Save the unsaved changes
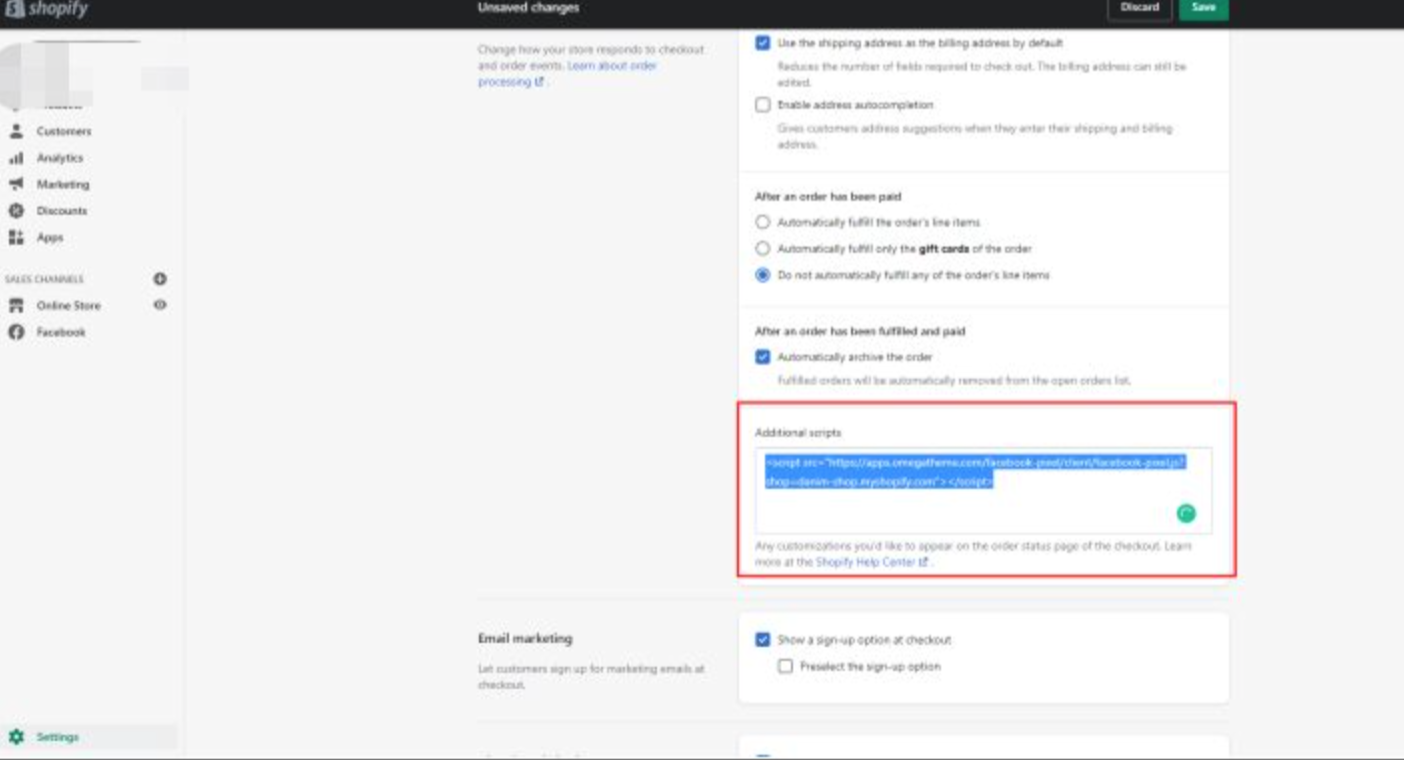1404x760 pixels. pos(1204,8)
